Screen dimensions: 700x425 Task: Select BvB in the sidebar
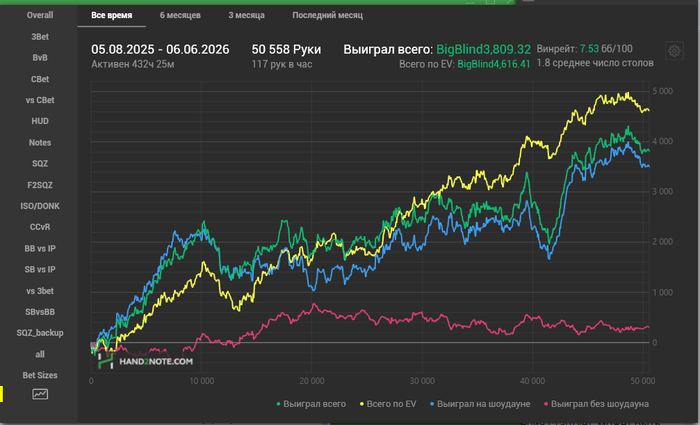40,58
